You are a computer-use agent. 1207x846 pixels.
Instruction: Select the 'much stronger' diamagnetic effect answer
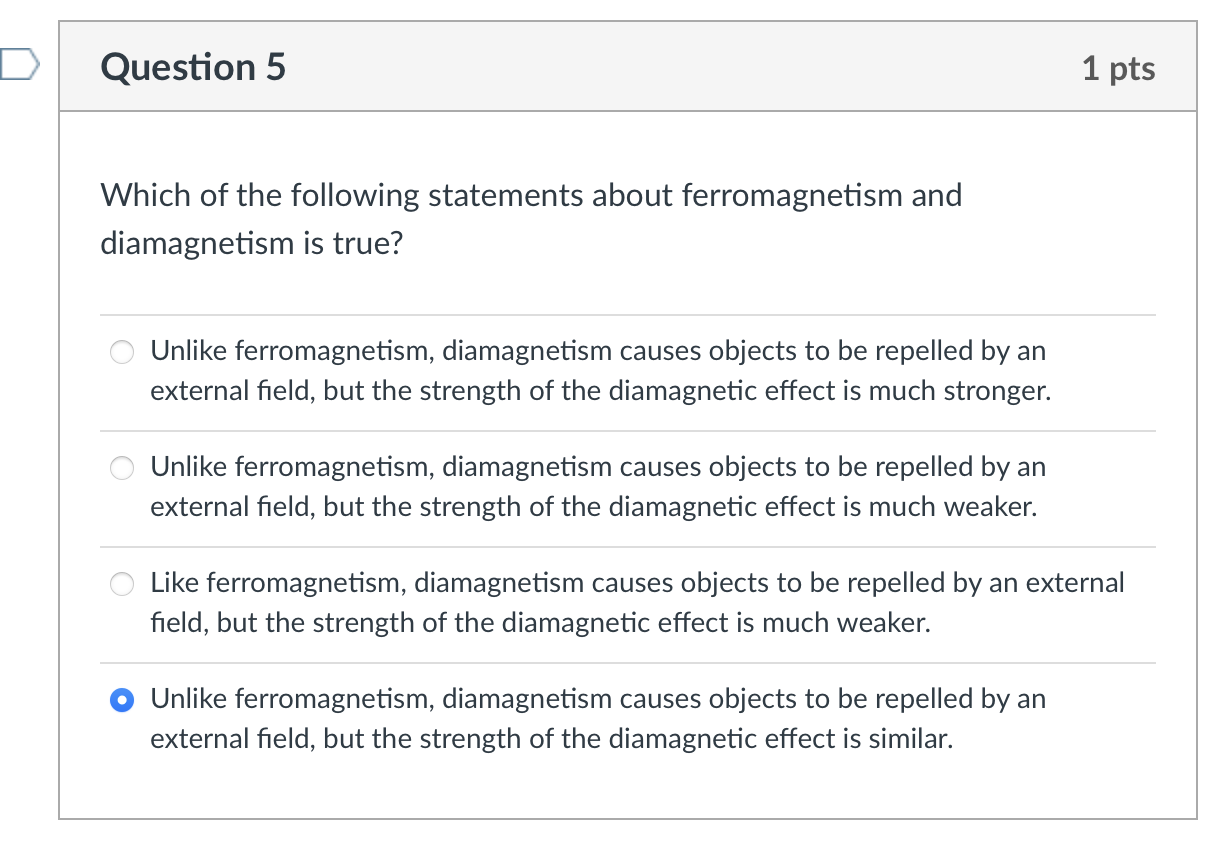pyautogui.click(x=121, y=352)
